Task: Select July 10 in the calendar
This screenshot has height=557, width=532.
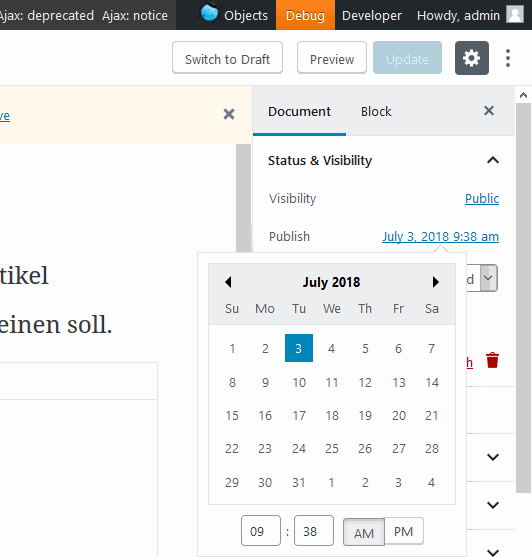Action: [299, 383]
